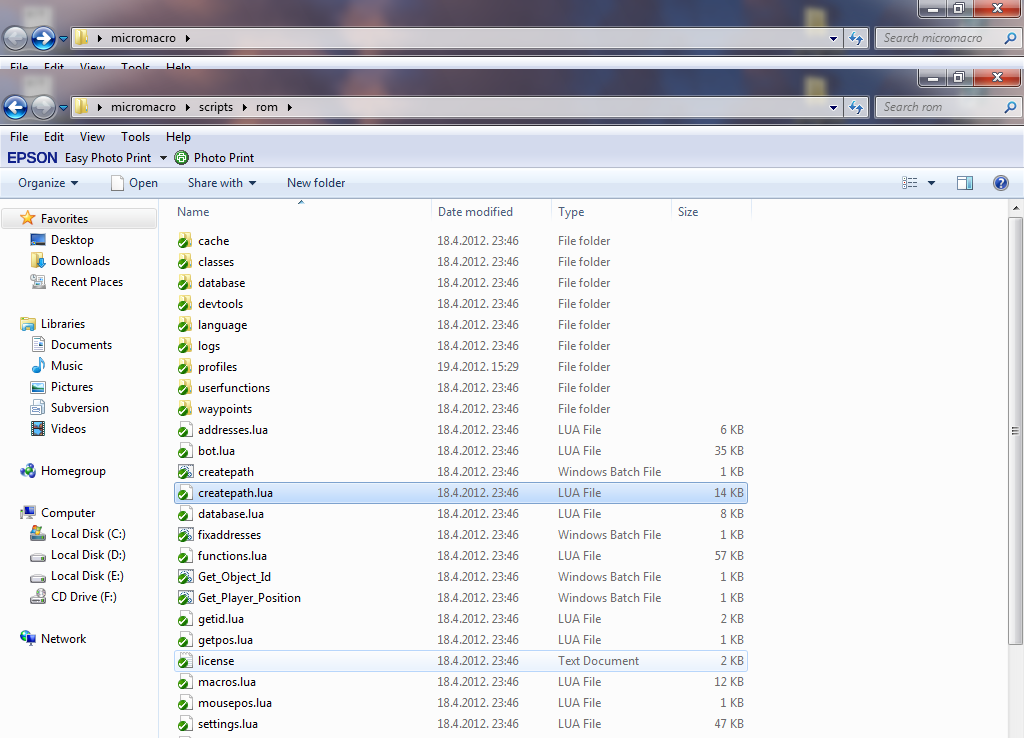Screen dimensions: 1024x738
Task: Open the change view options dropdown arrow
Action: tap(931, 183)
